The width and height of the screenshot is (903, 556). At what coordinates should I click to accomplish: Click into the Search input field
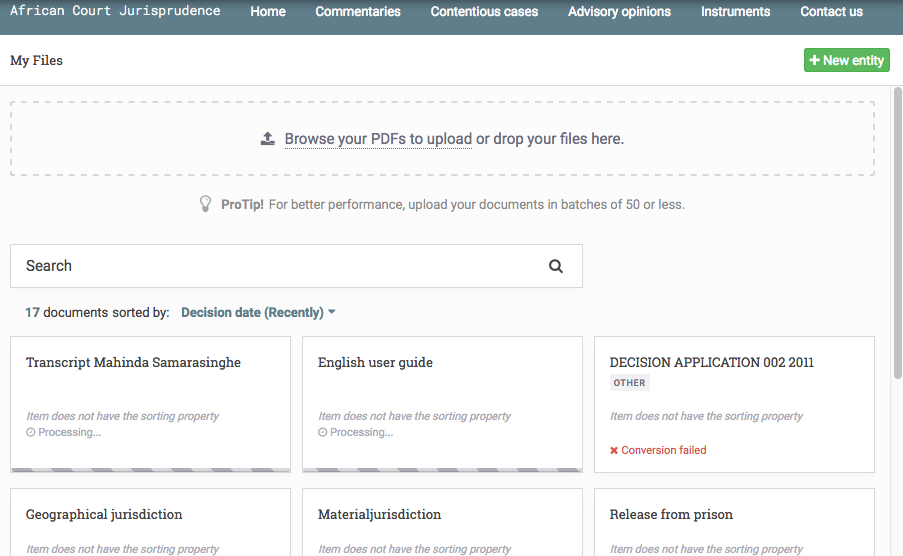point(296,266)
